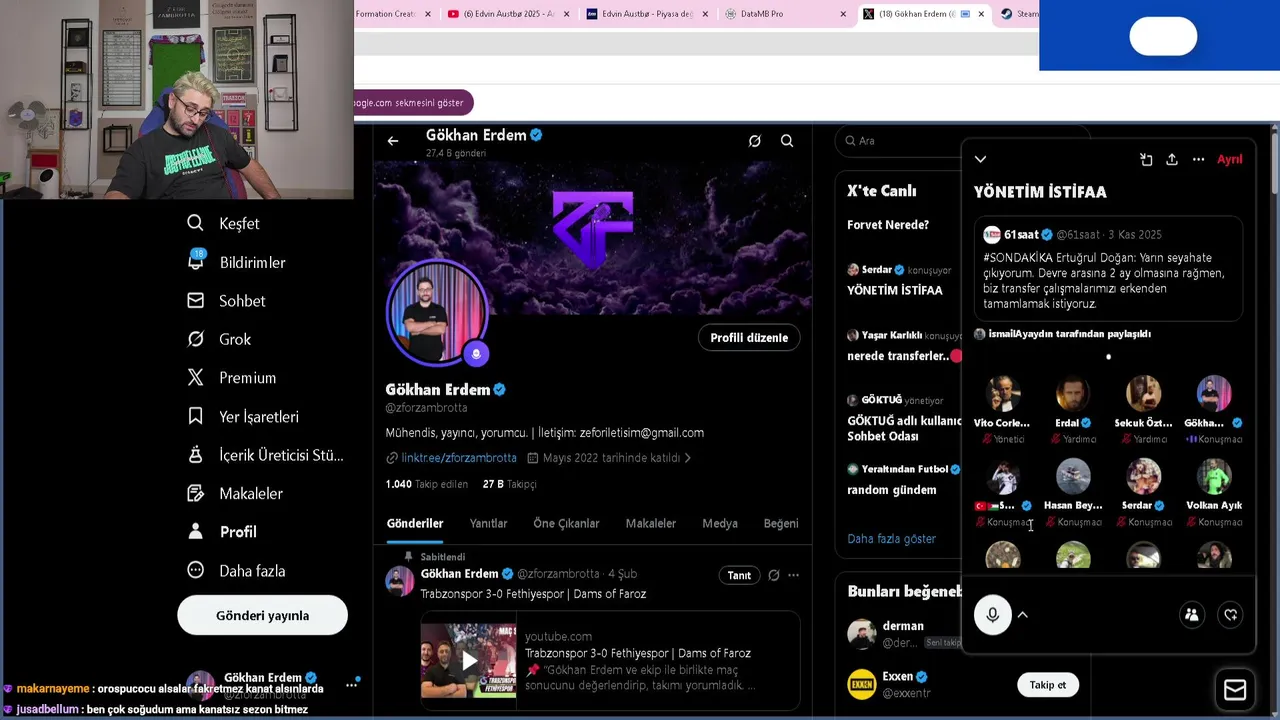
Task: Click Erdal co-host avatar in Space
Action: pyautogui.click(x=1073, y=394)
